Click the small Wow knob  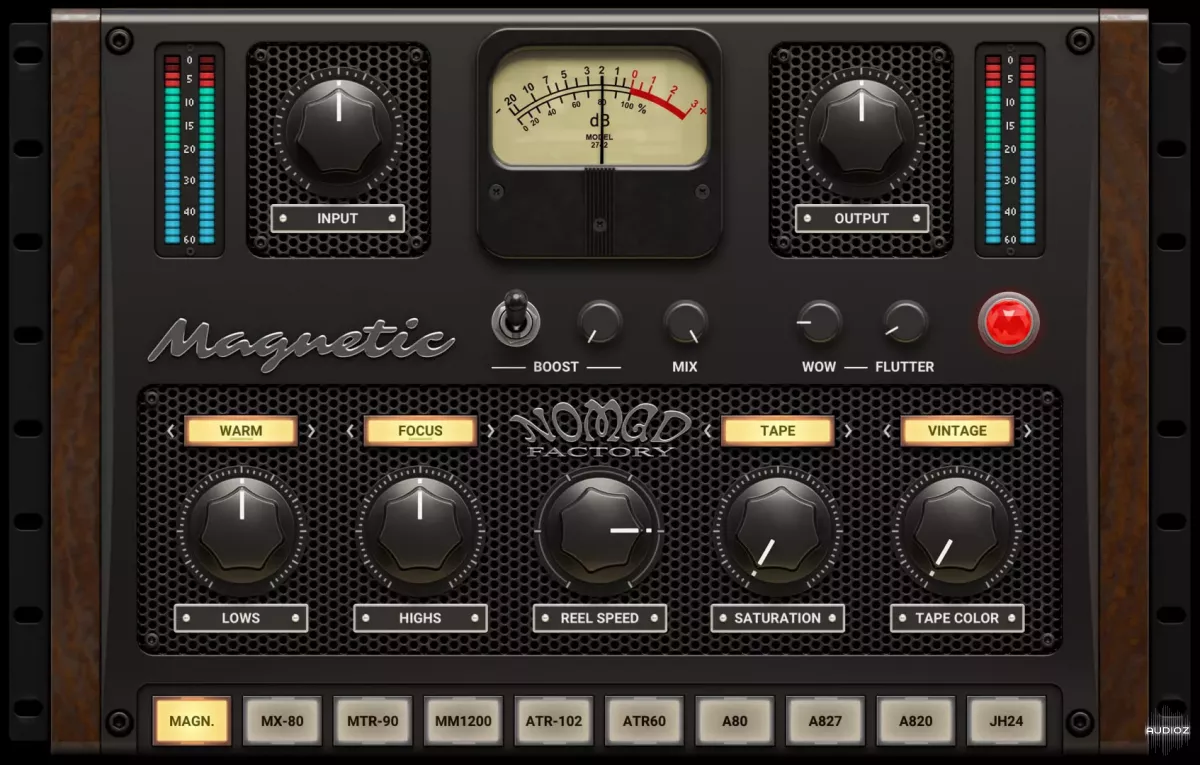[x=819, y=322]
